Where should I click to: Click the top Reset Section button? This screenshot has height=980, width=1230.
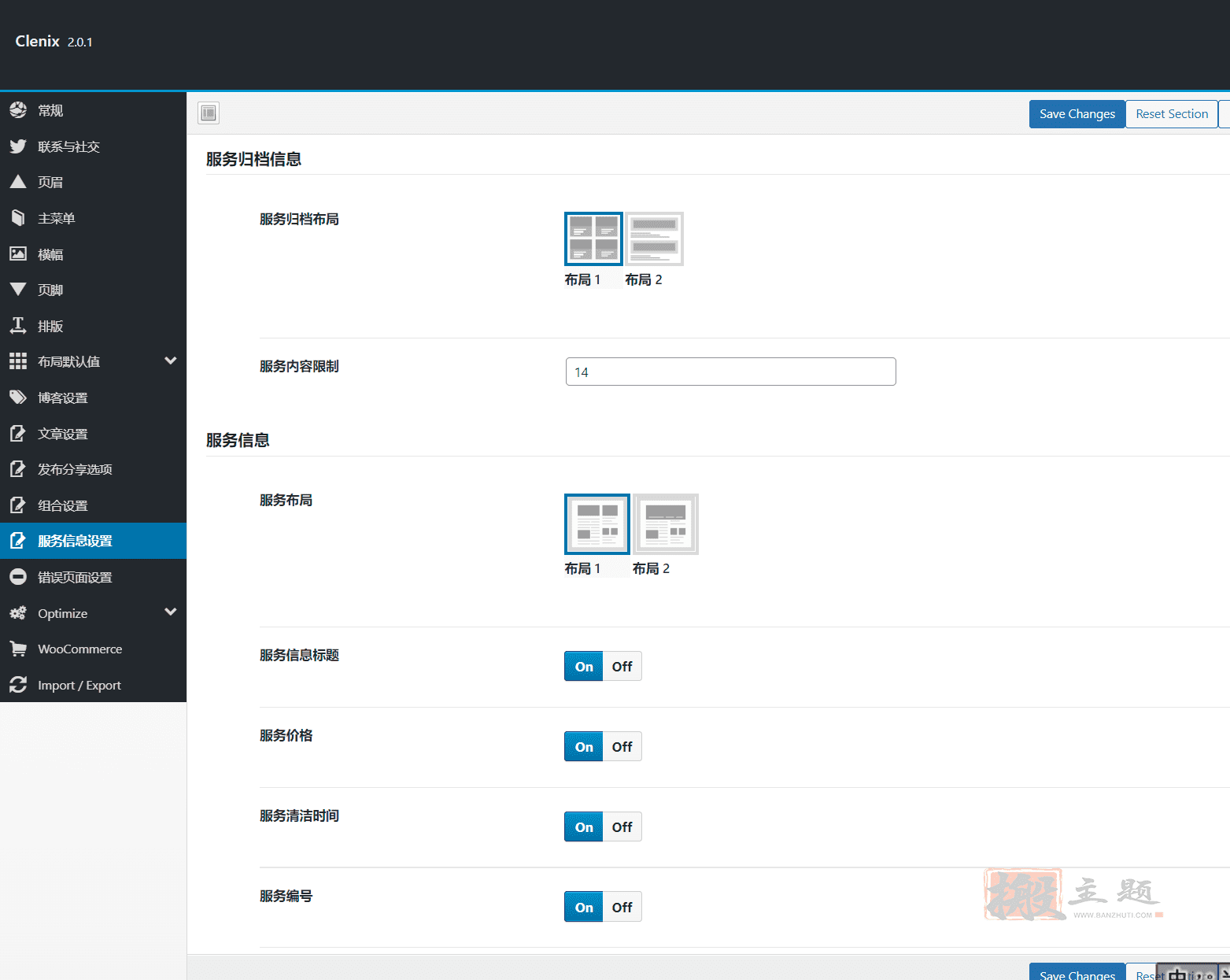coord(1172,114)
